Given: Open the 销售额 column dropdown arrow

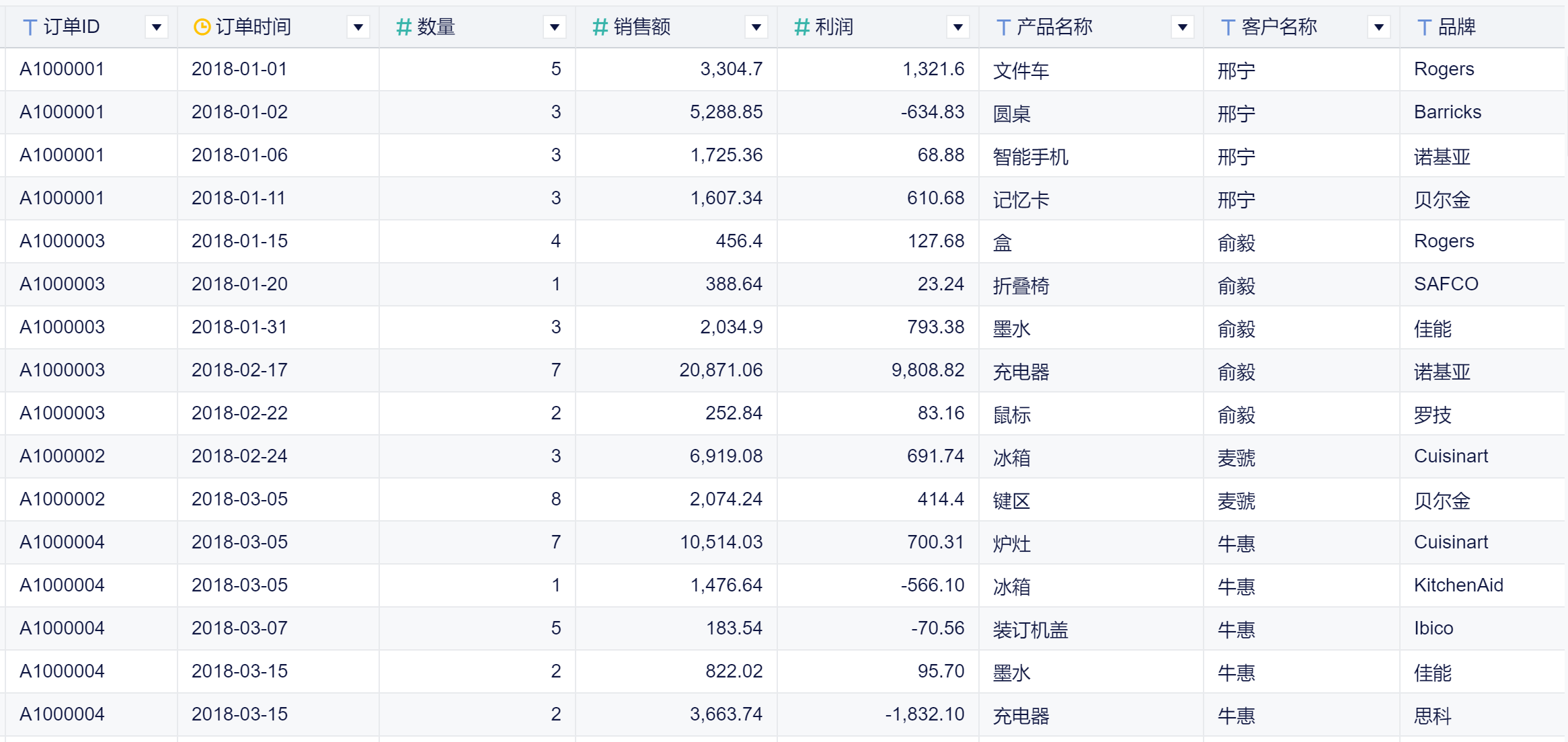Looking at the screenshot, I should point(756,28).
